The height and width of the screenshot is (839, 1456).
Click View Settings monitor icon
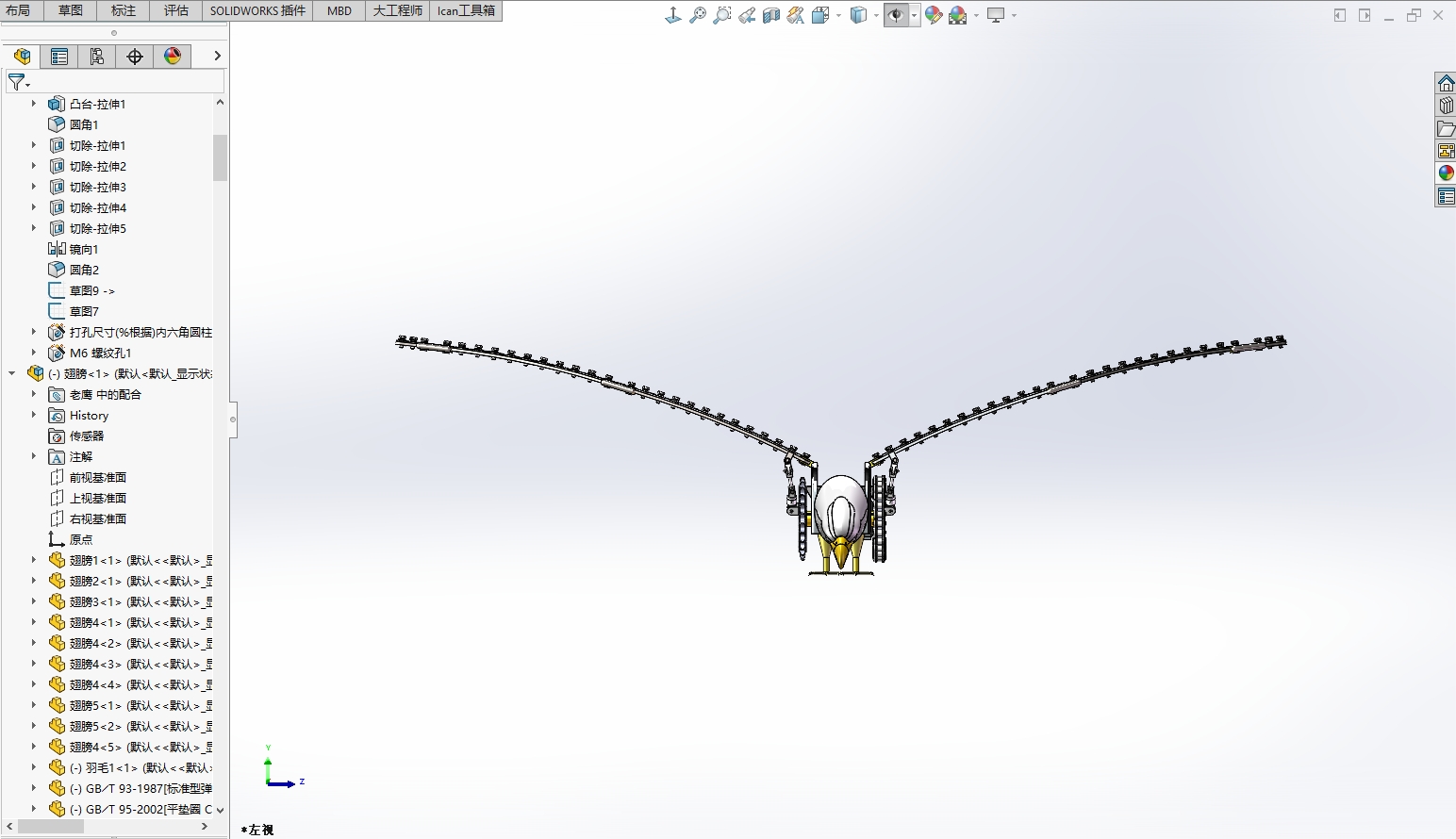[x=996, y=15]
